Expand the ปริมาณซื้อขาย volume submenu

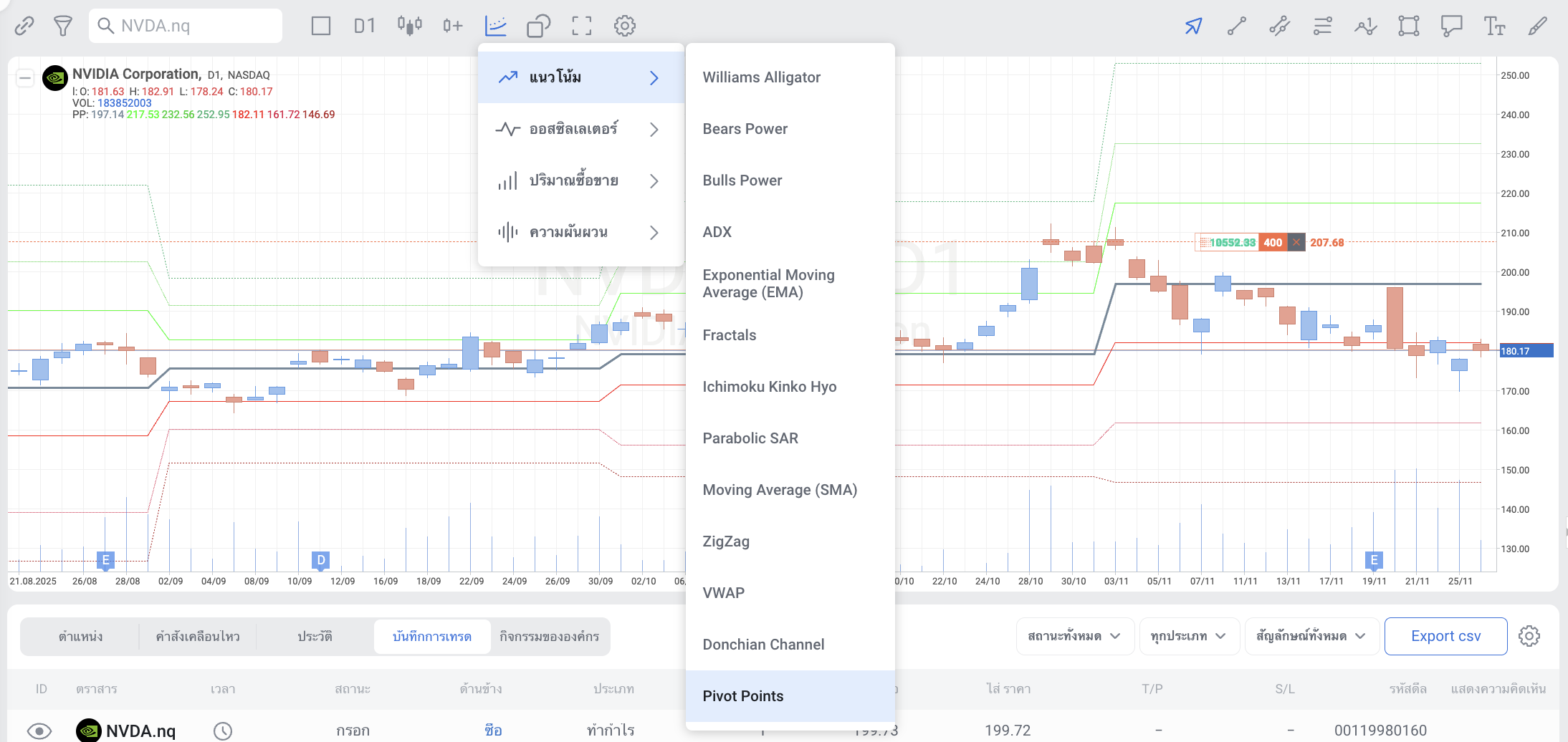[x=581, y=180]
